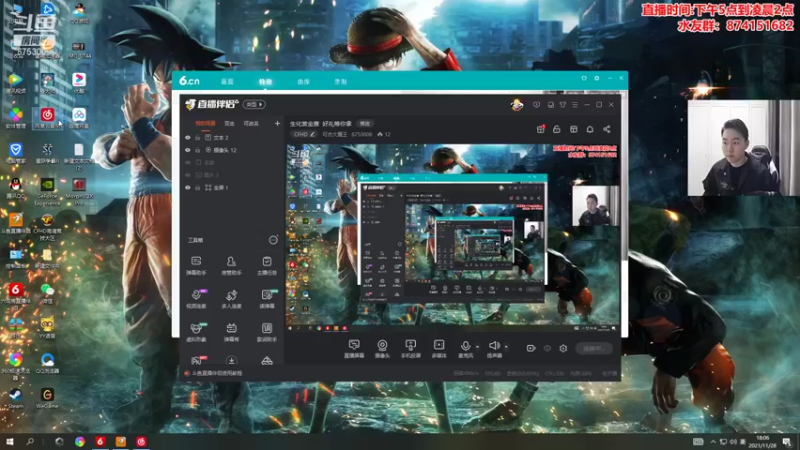
Task: Open the 主播任务 tool
Action: tap(267, 266)
